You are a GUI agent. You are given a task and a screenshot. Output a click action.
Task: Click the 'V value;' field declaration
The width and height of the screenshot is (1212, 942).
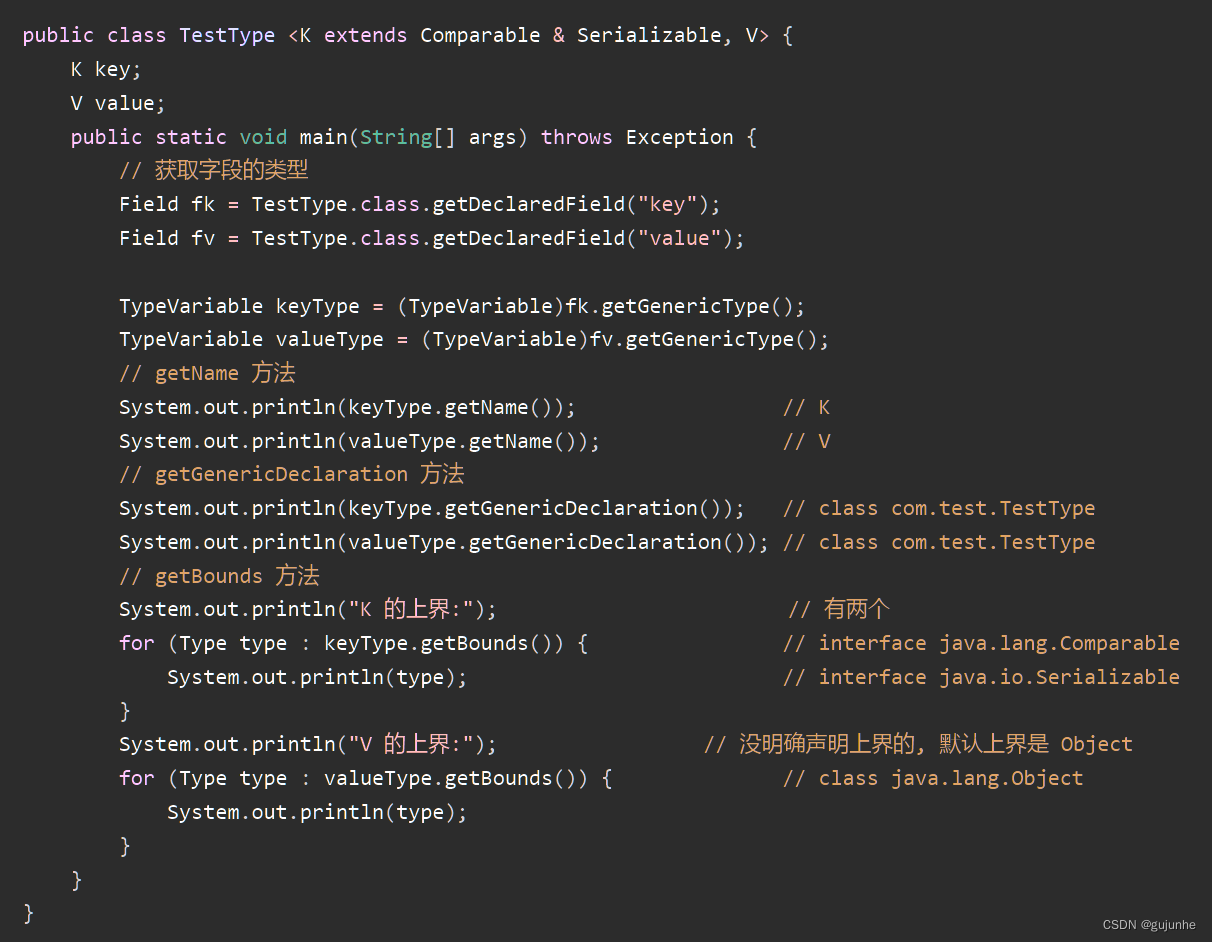point(118,103)
